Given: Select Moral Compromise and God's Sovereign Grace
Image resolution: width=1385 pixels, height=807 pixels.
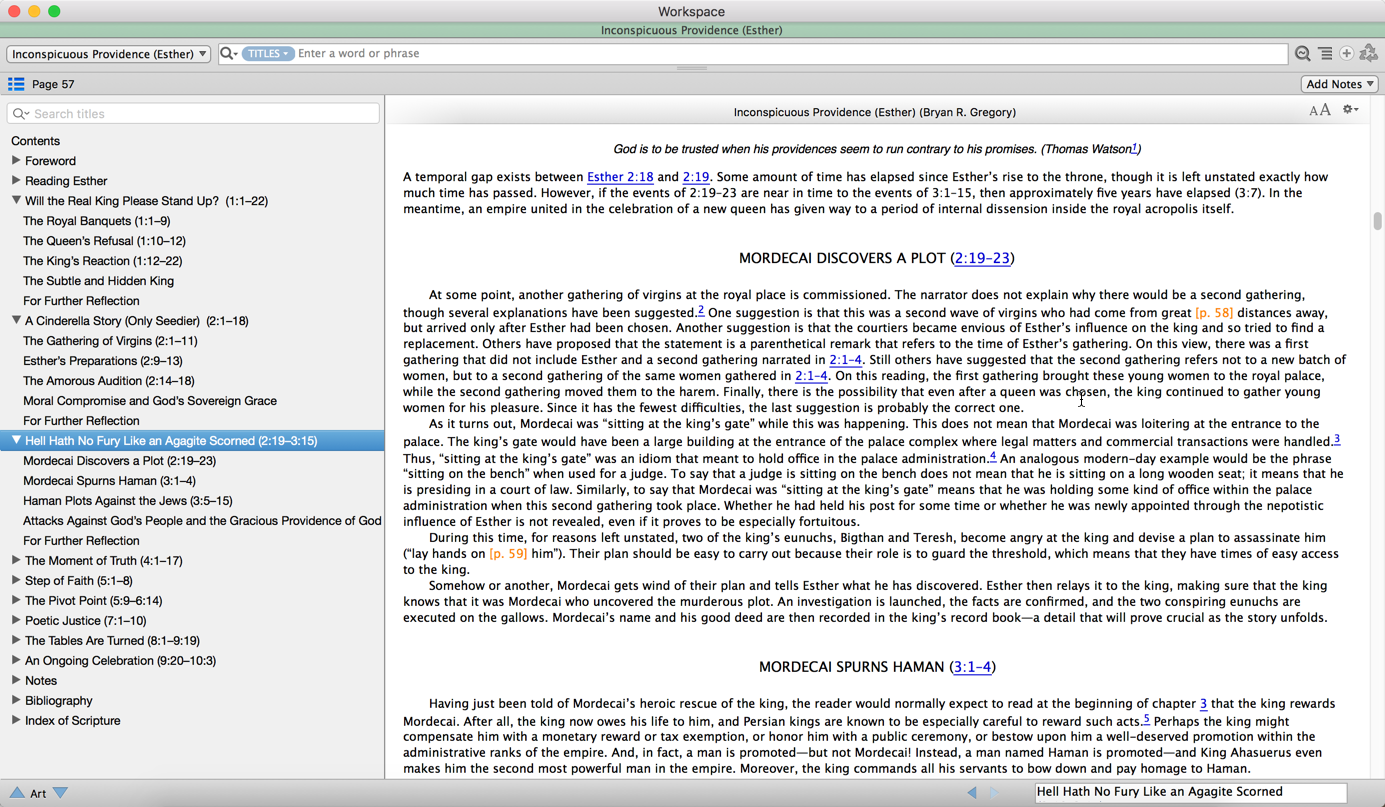Looking at the screenshot, I should pyautogui.click(x=150, y=401).
